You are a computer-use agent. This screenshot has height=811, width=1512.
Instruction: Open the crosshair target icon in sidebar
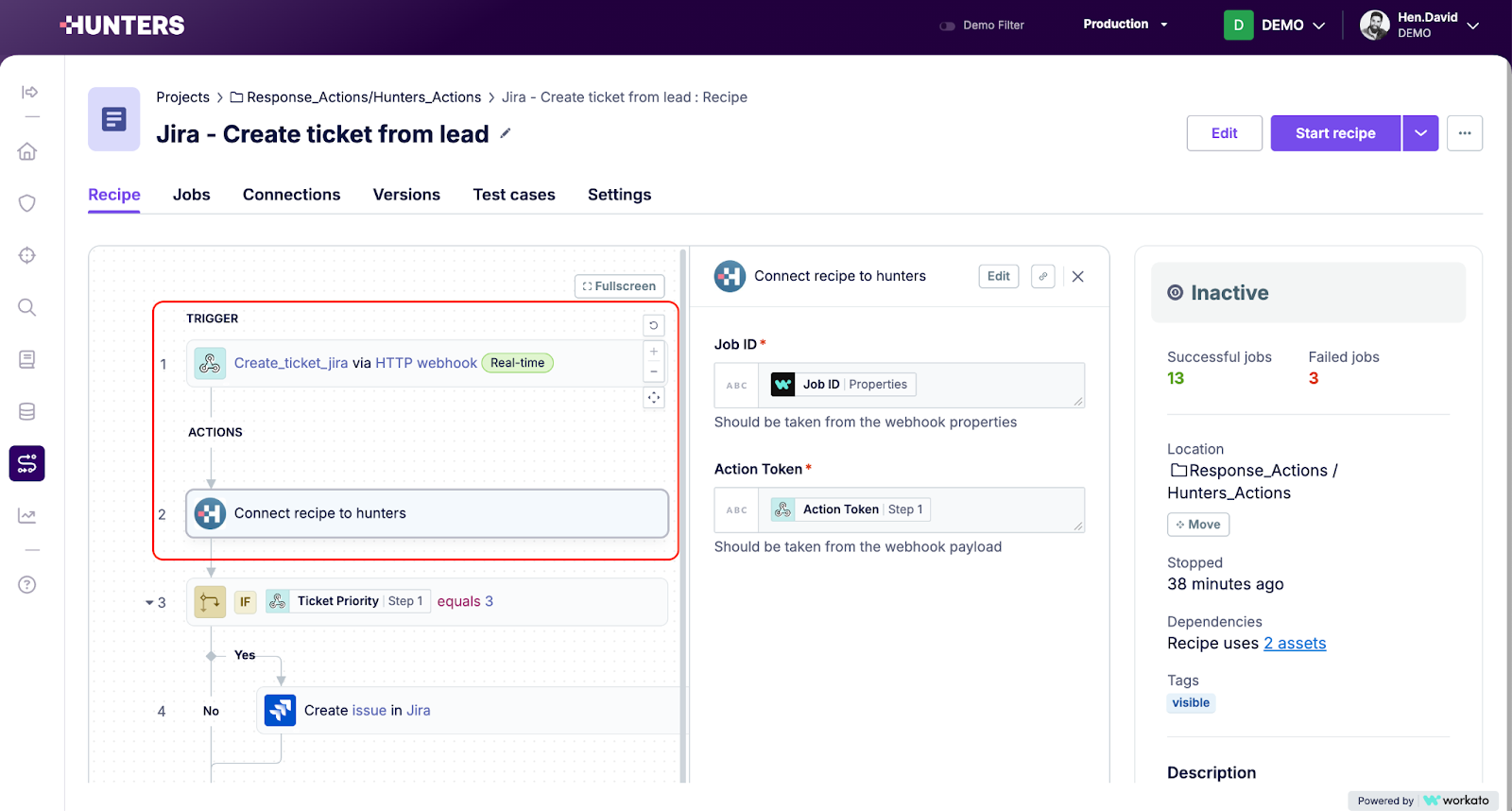tap(27, 255)
